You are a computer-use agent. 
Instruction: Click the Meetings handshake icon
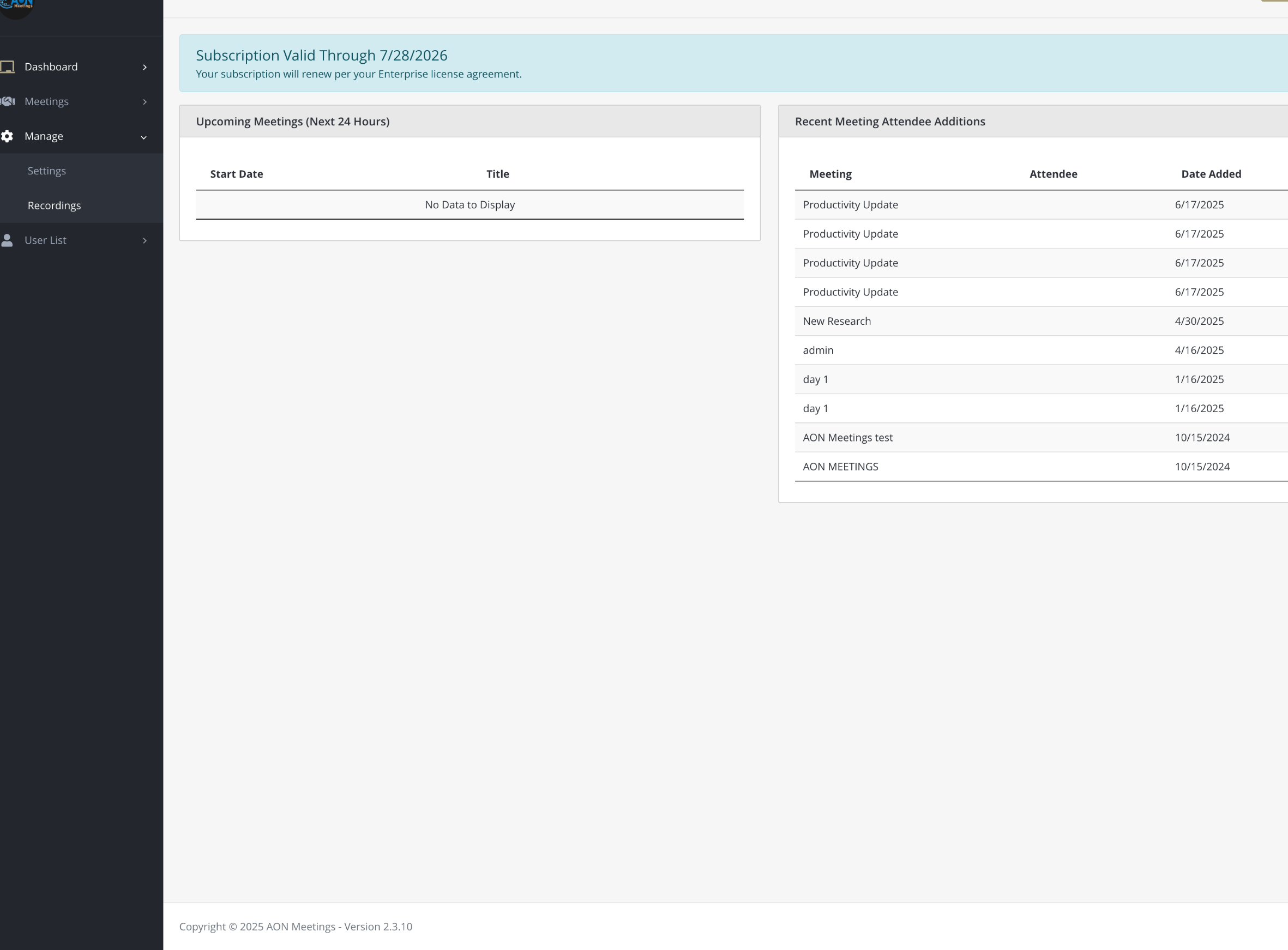(8, 102)
